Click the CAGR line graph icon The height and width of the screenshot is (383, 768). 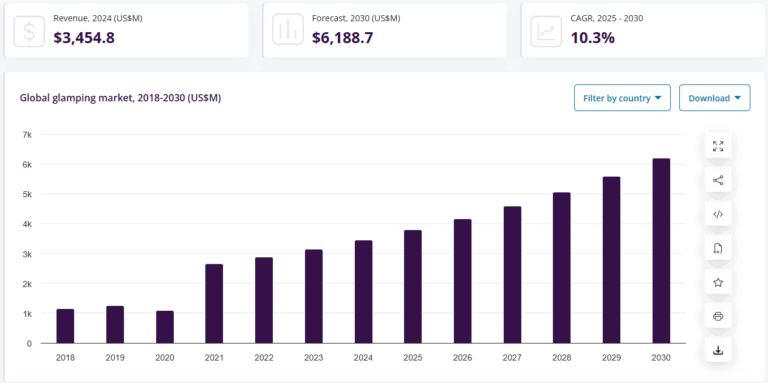pyautogui.click(x=546, y=31)
